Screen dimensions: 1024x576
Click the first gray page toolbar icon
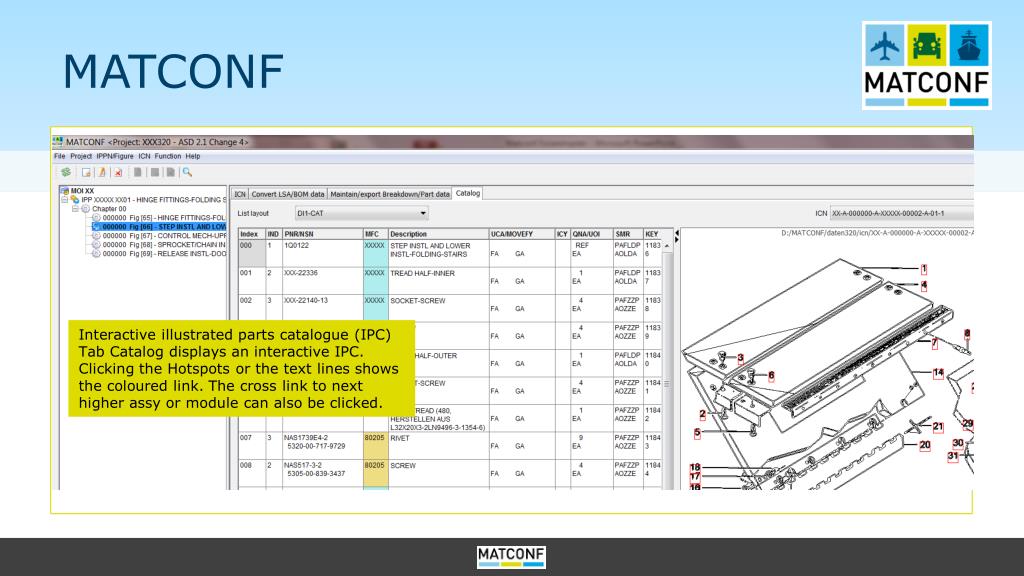point(138,172)
